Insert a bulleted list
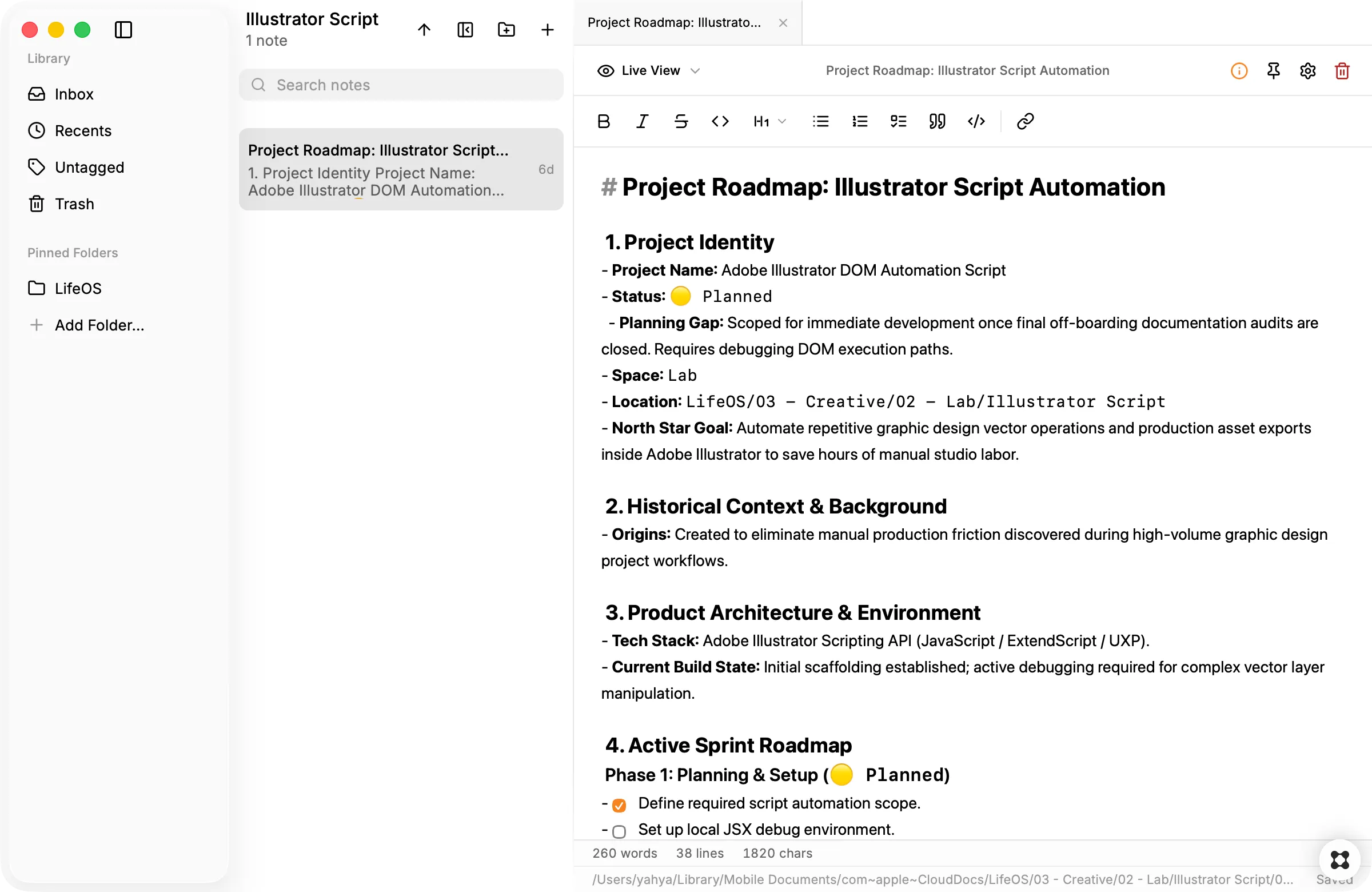1372x892 pixels. pos(821,121)
